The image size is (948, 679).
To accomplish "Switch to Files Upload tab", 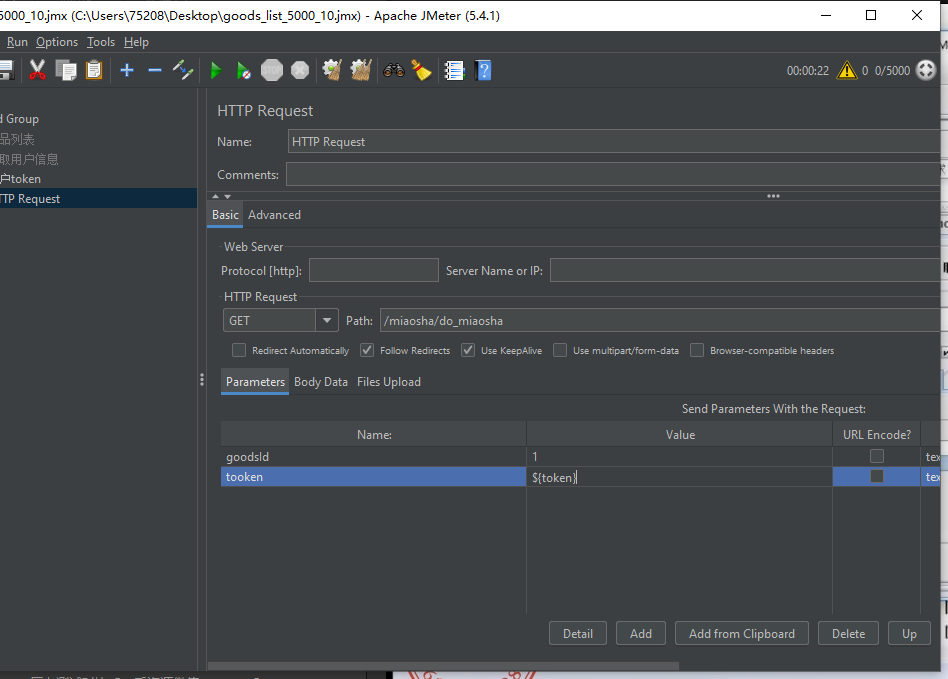I will tap(389, 382).
